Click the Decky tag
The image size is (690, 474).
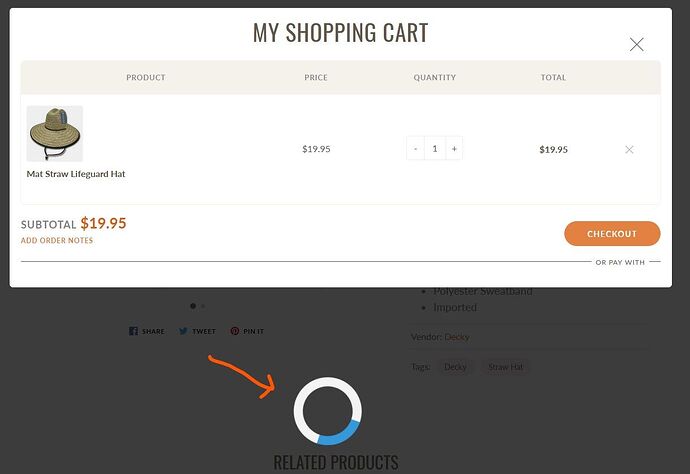[x=455, y=367]
